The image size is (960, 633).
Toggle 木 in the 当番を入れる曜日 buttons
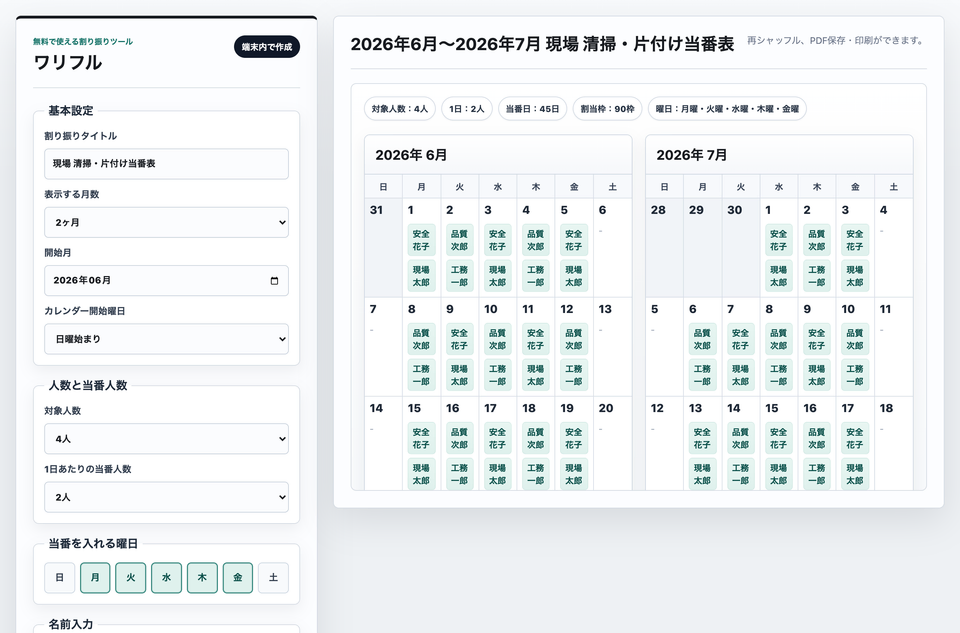202,577
